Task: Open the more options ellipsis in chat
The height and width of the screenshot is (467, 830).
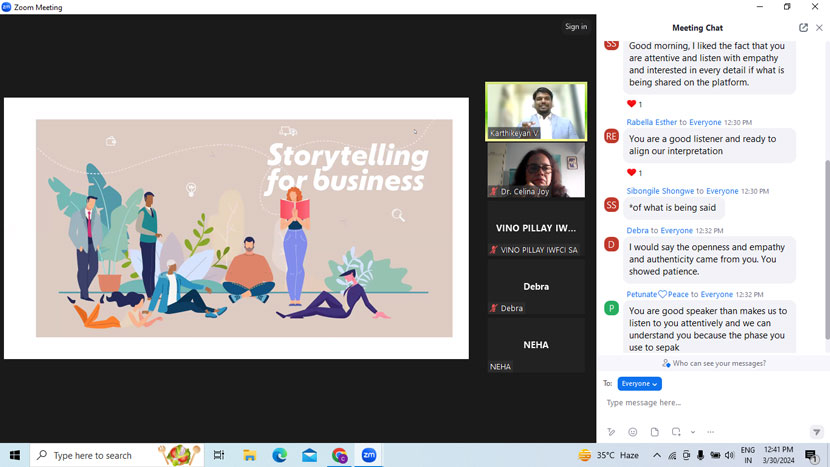Action: [x=711, y=432]
